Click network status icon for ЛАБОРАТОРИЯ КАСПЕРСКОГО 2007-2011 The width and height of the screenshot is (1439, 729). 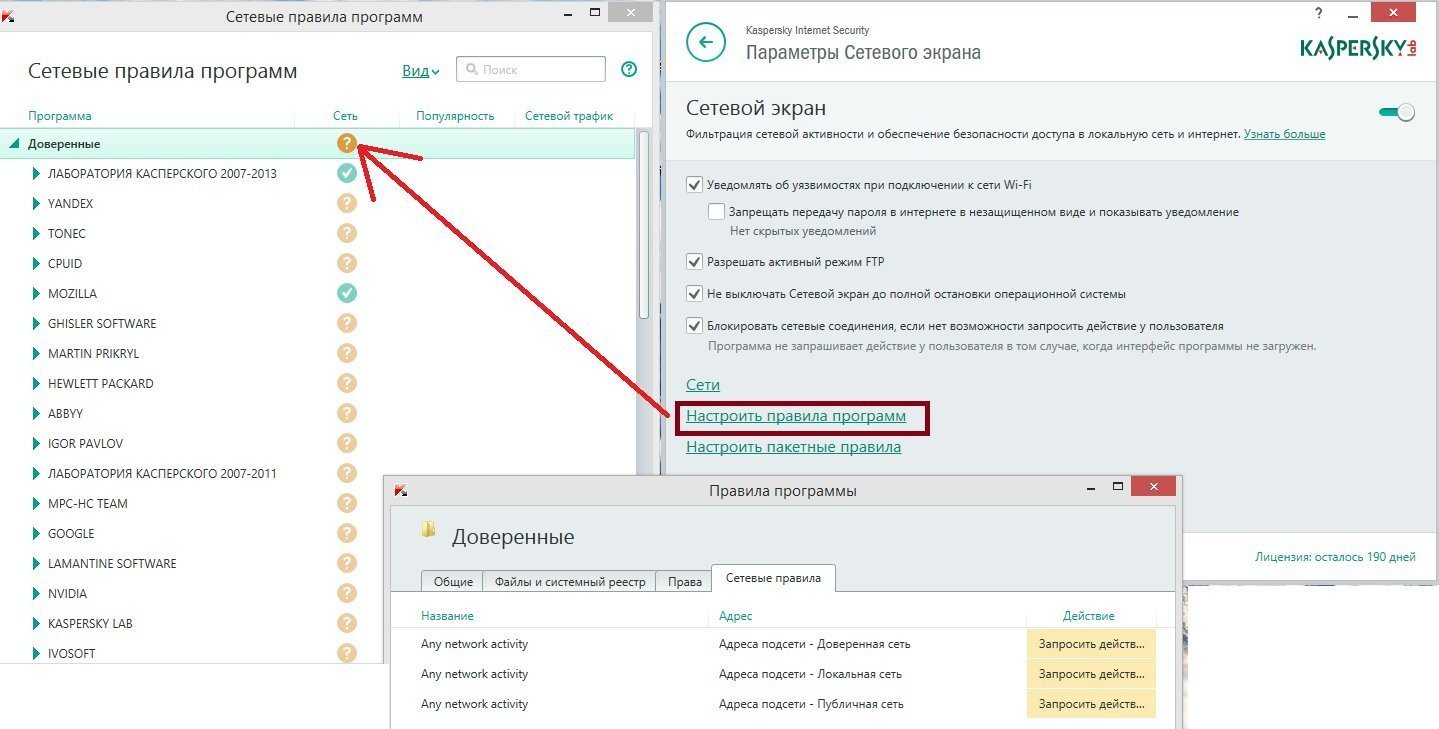[x=346, y=473]
